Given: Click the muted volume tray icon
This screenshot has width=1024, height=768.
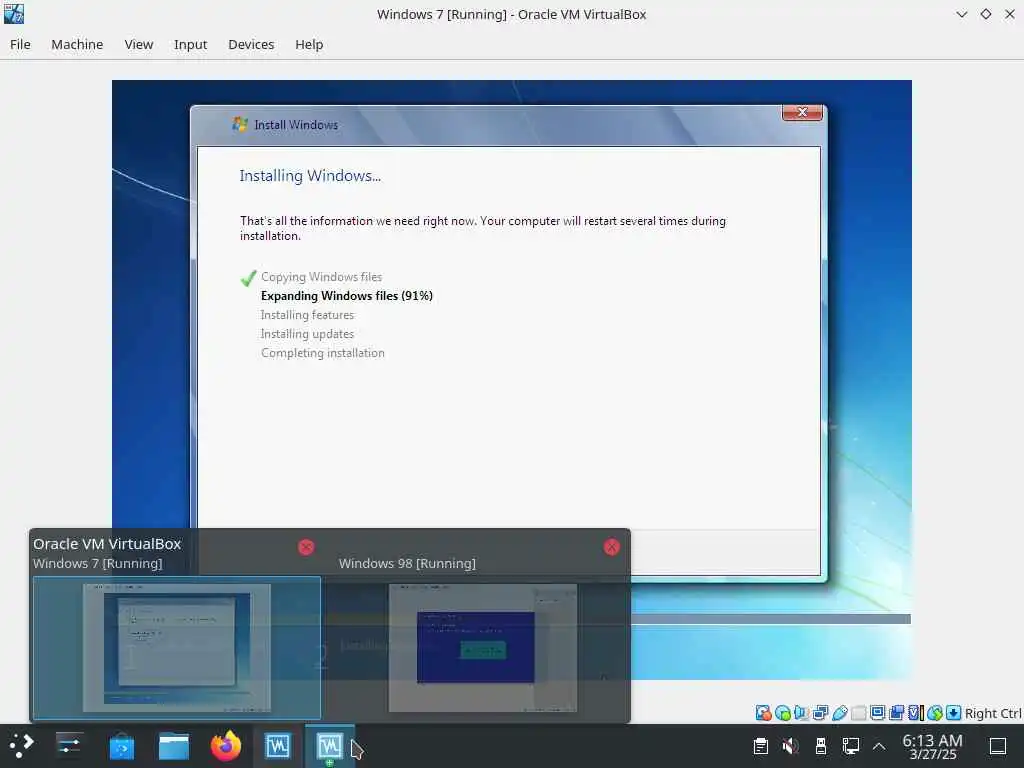Looking at the screenshot, I should pyautogui.click(x=790, y=746).
